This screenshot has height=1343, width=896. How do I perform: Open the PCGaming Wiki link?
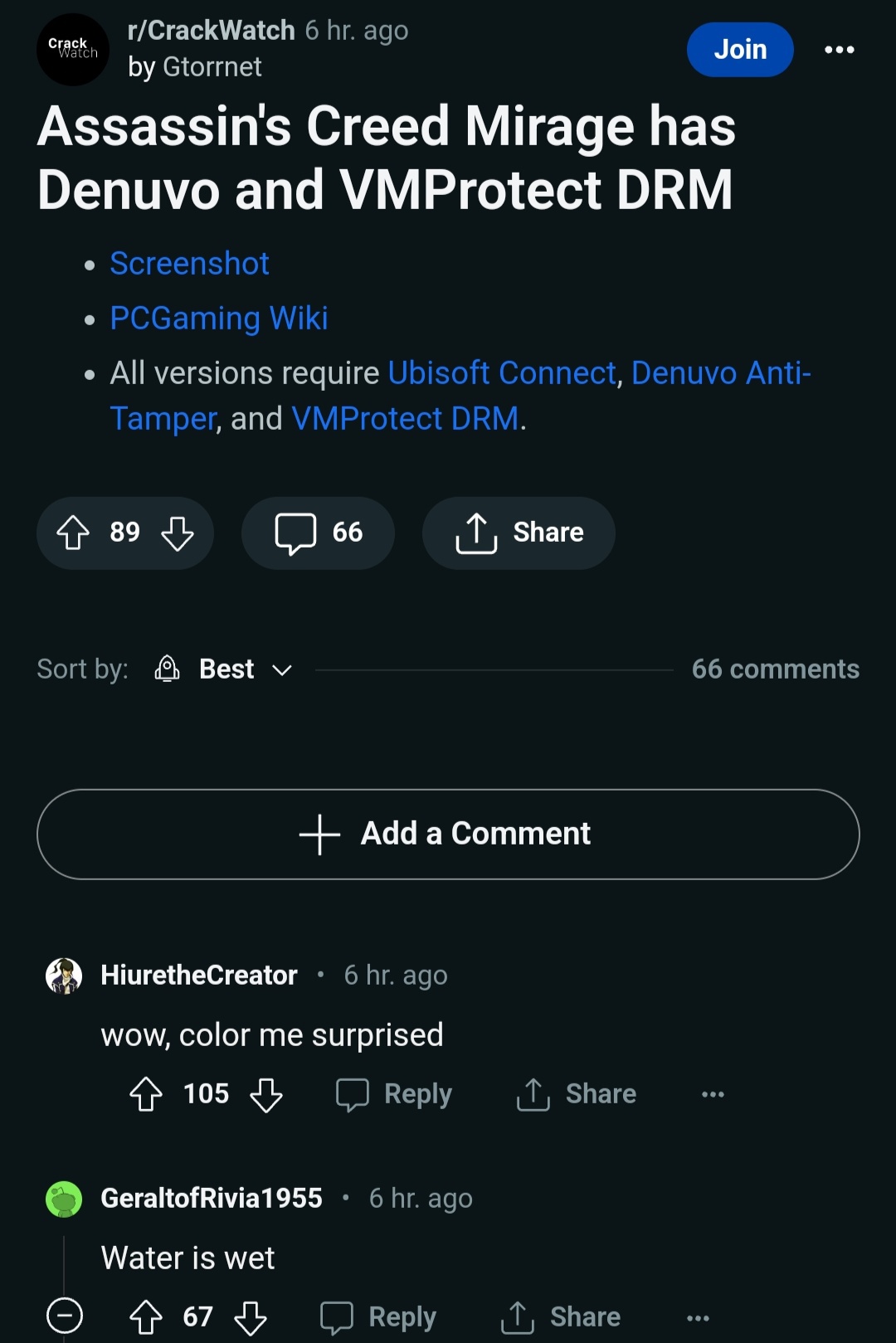pos(219,319)
